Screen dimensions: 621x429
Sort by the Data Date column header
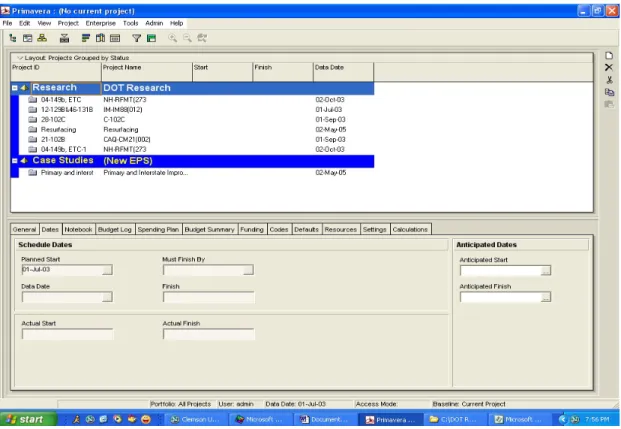click(x=343, y=72)
